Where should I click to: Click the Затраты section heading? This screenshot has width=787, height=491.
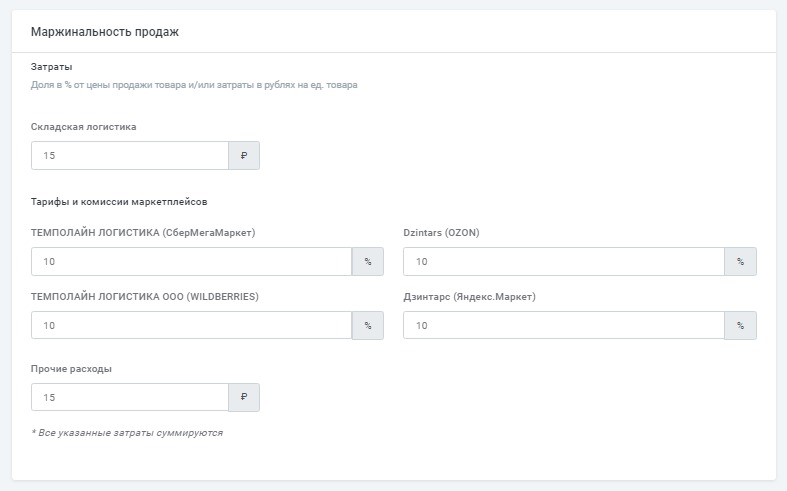[52, 67]
